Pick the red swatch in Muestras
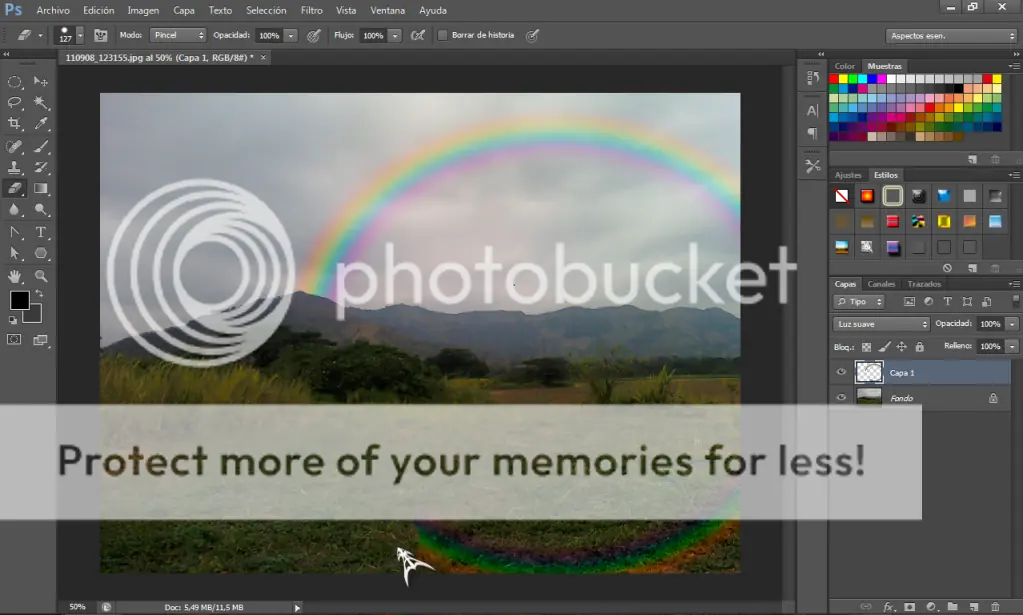This screenshot has width=1023, height=615. click(x=834, y=79)
